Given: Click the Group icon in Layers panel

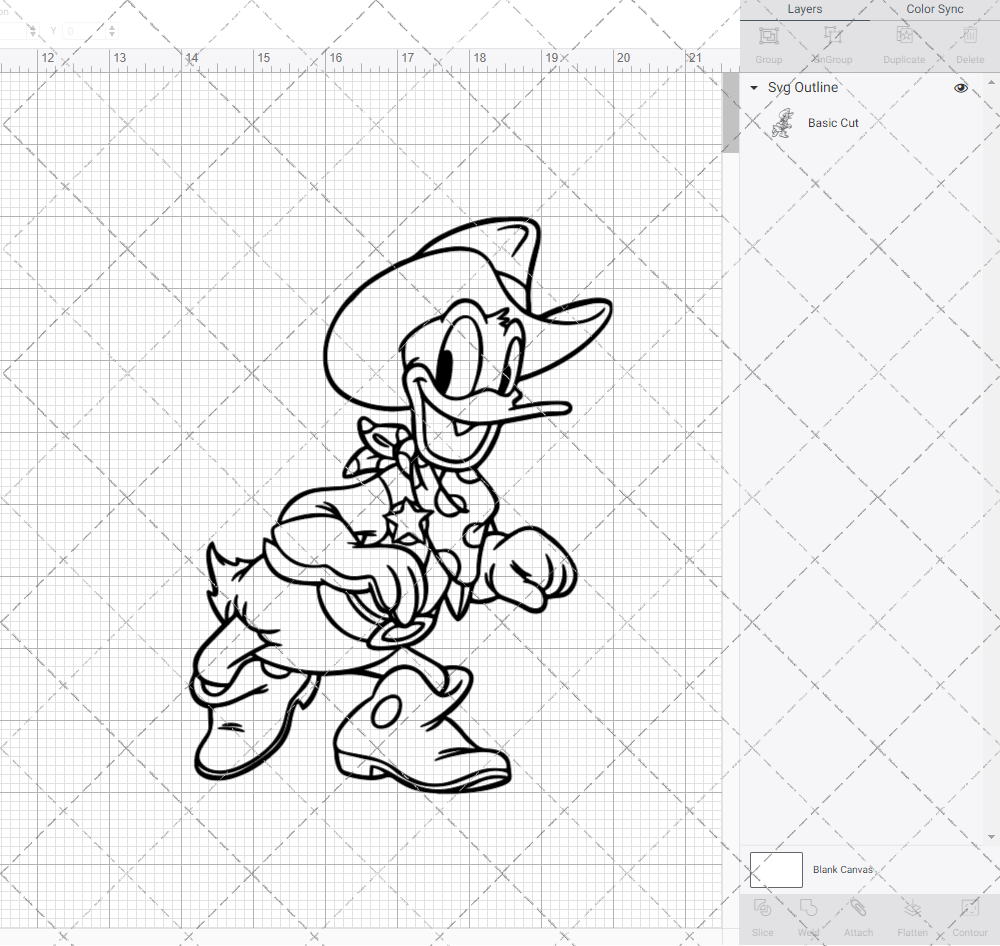Looking at the screenshot, I should pos(768,36).
